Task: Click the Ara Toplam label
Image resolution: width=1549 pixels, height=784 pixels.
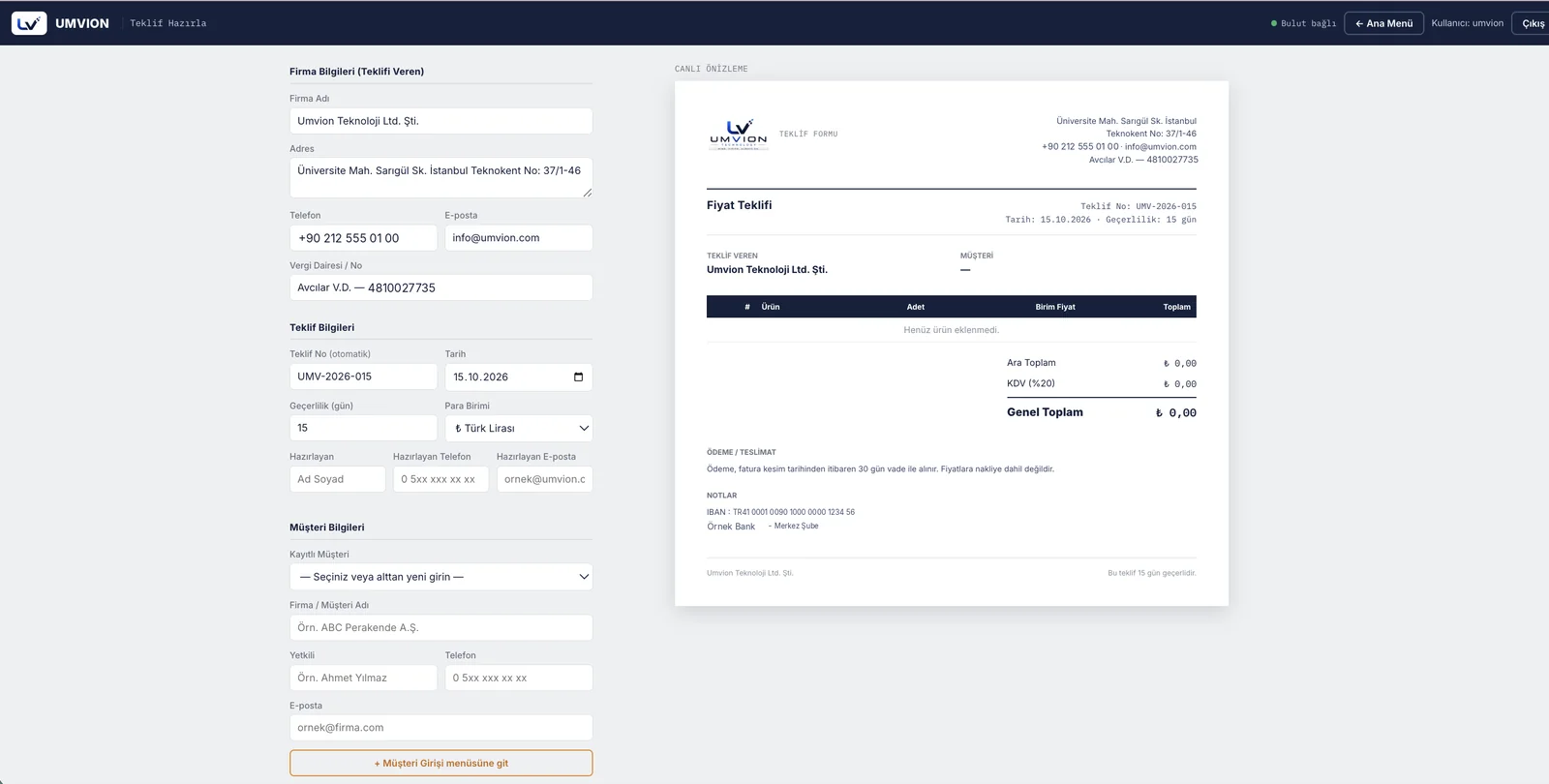Action: (1031, 363)
